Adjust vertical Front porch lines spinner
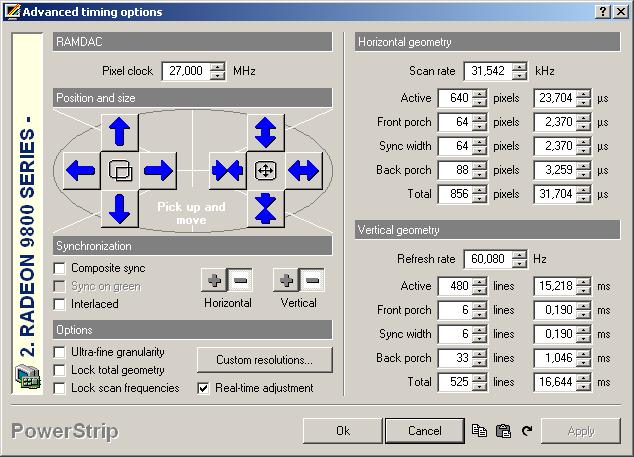Screen dimensions: 634x457 pyautogui.click(x=480, y=310)
